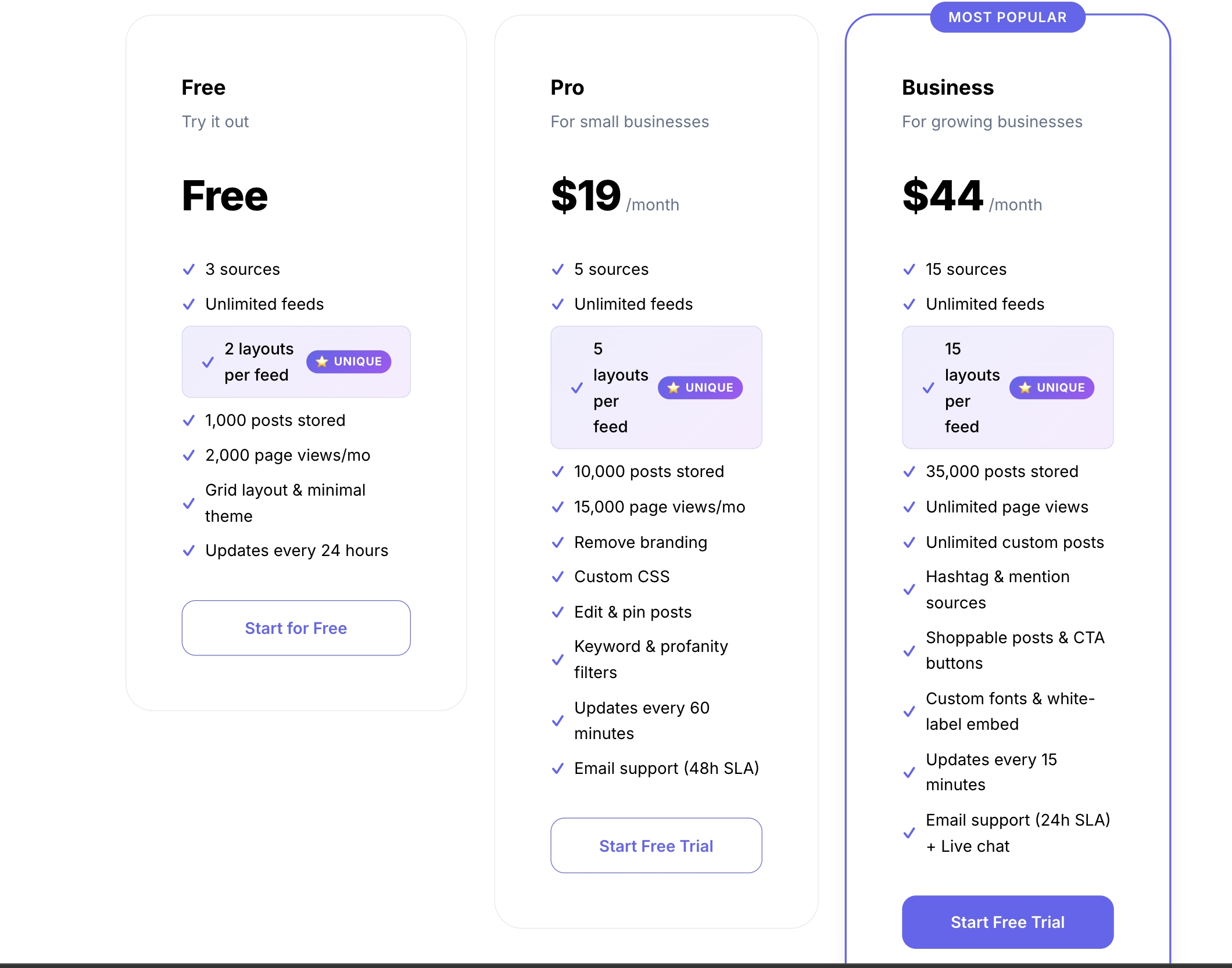This screenshot has height=968, width=1232.
Task: Click the checkmark beside Updates every 24 hours
Action: (188, 550)
